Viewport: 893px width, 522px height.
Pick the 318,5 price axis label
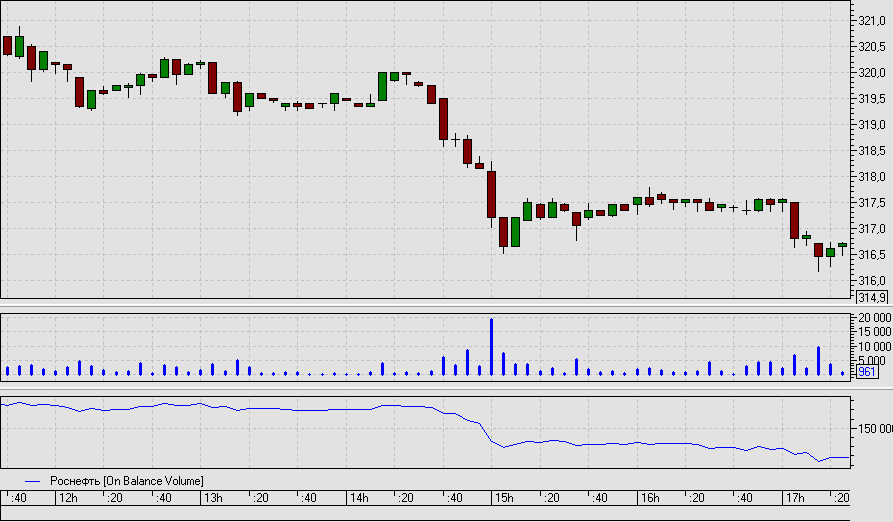[871, 151]
